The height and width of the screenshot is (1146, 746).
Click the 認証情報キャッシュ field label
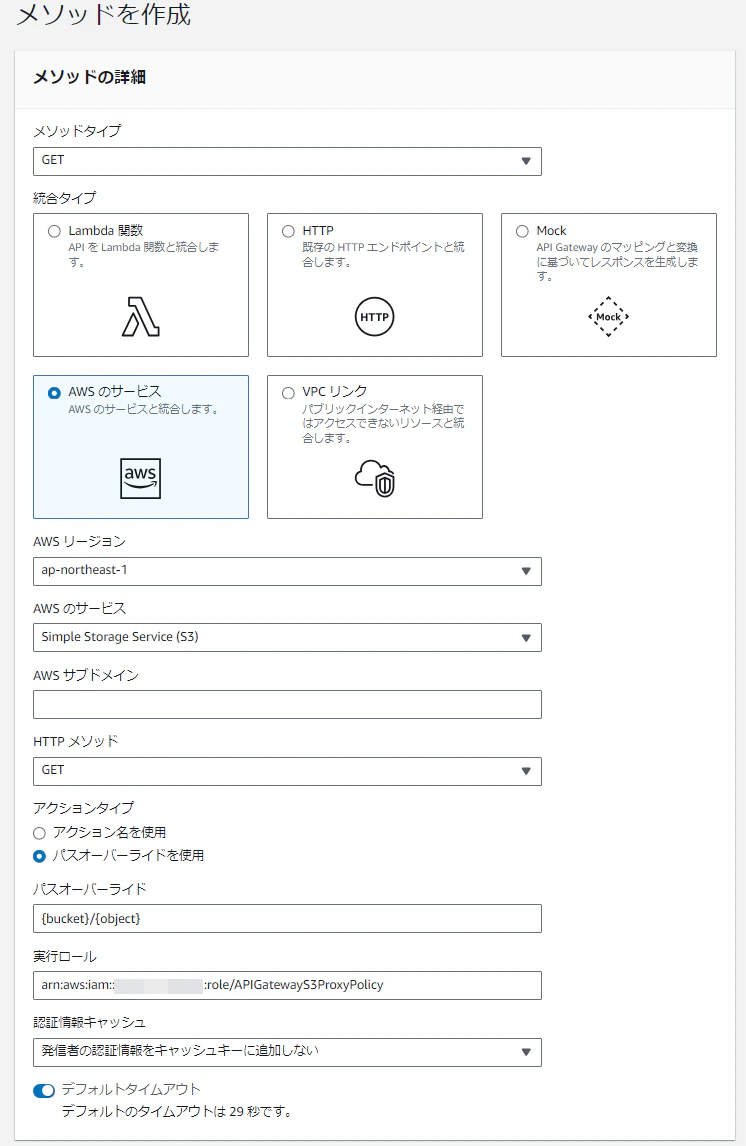pyautogui.click(x=89, y=1022)
